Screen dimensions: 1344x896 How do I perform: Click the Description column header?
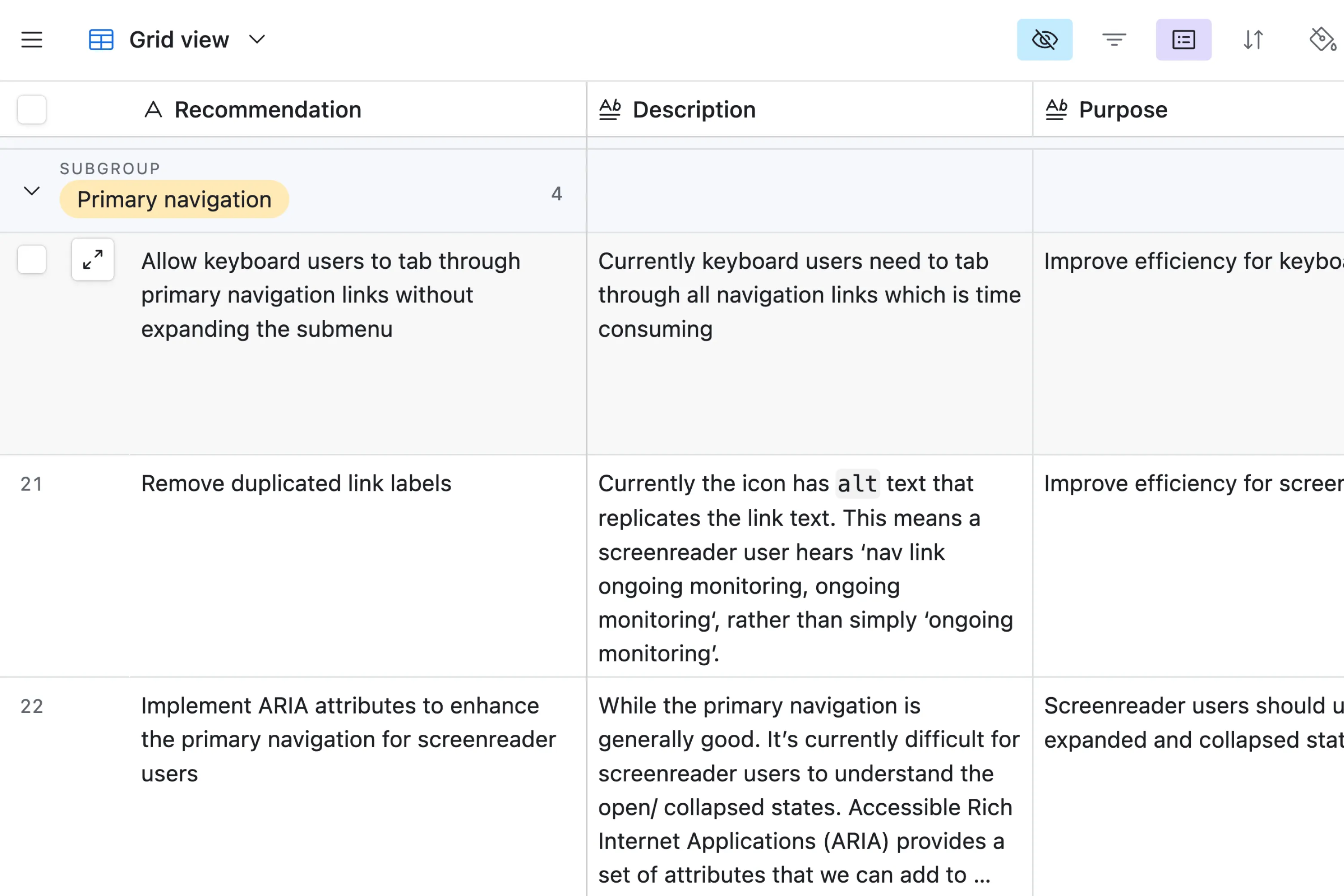810,109
